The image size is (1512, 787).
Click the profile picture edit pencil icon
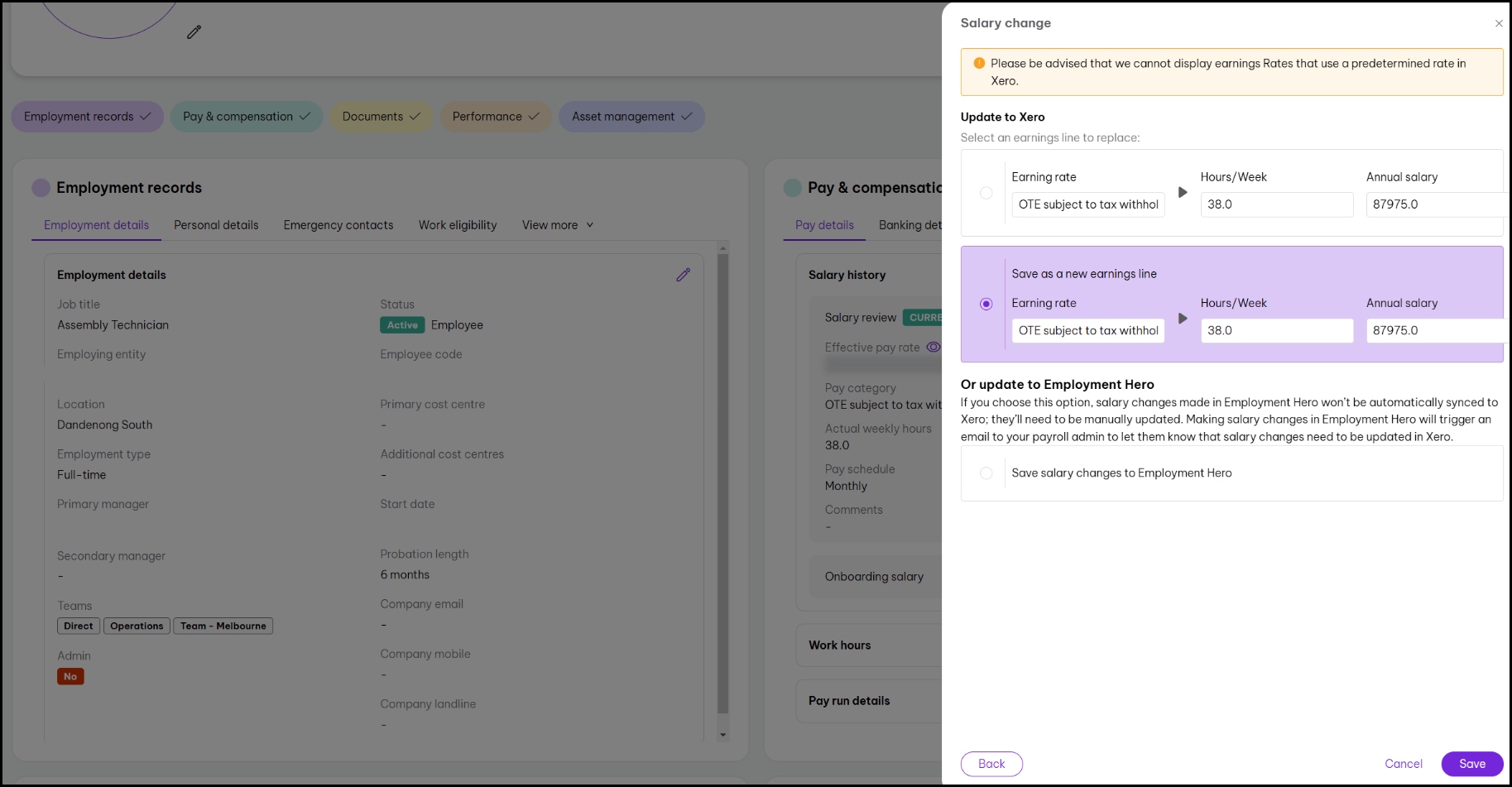[x=194, y=32]
